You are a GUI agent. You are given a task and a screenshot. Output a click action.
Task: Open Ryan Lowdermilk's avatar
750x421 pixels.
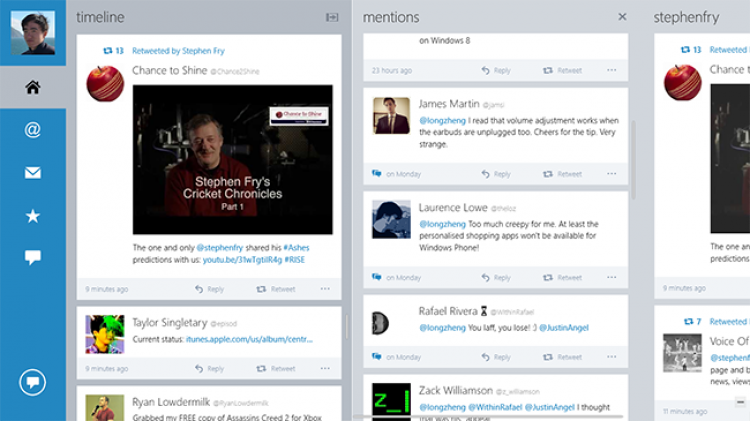click(x=105, y=408)
